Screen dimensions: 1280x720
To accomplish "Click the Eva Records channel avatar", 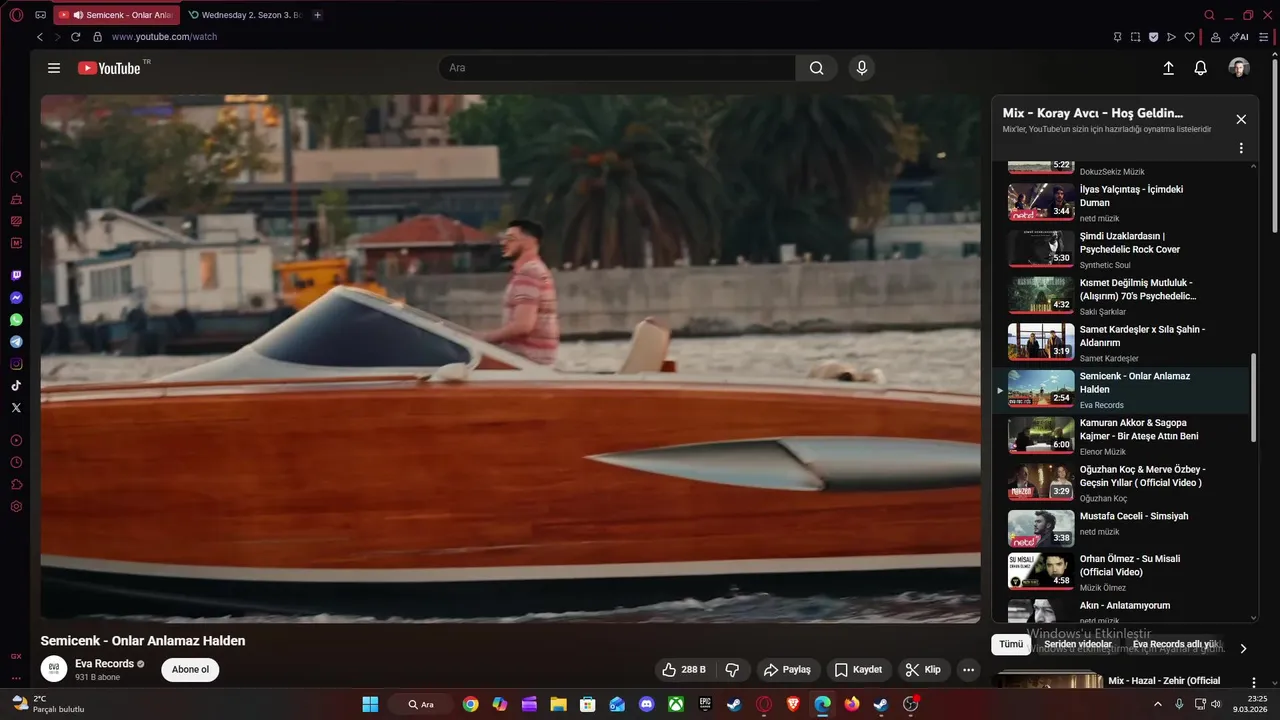I will coord(54,669).
